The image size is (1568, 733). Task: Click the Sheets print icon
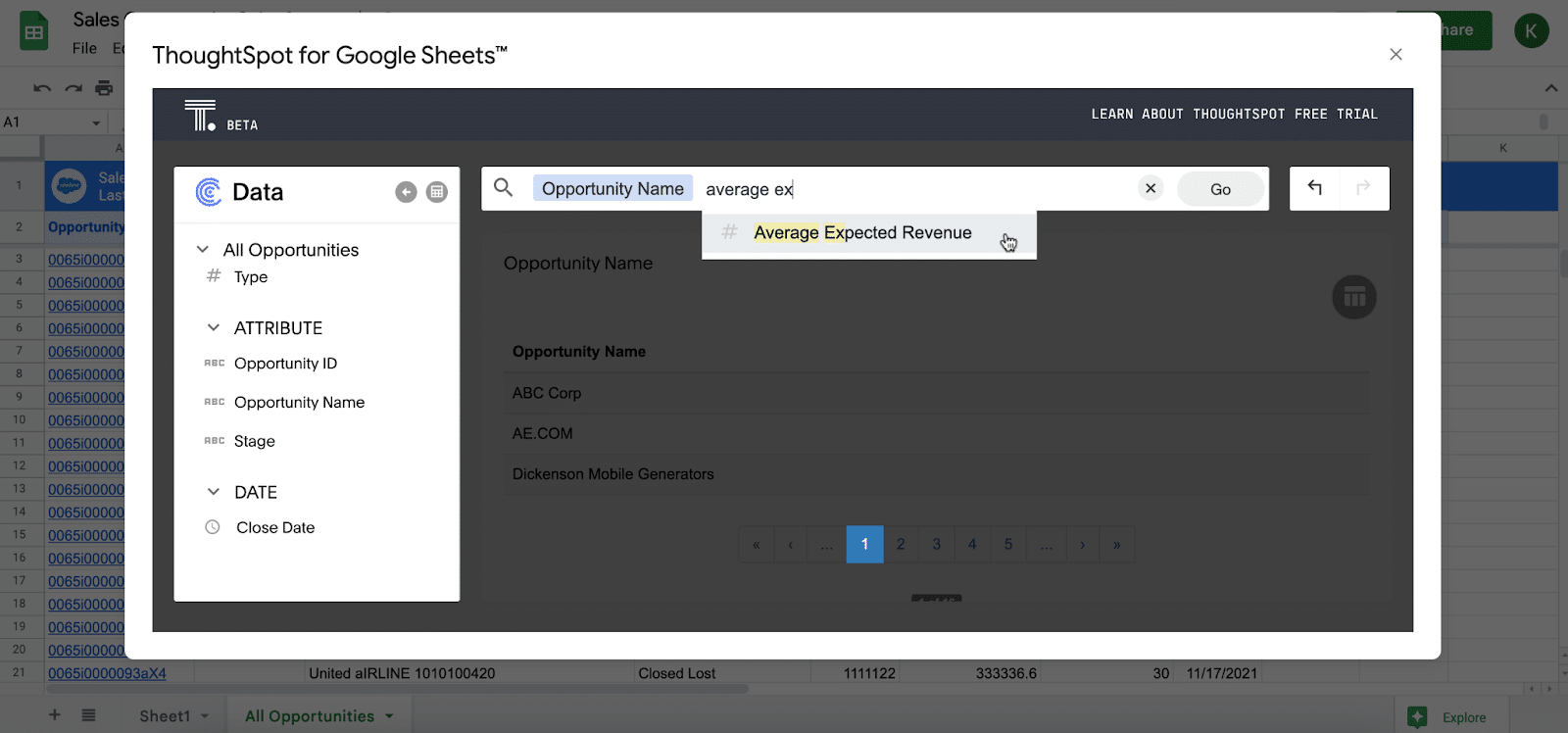(x=104, y=88)
